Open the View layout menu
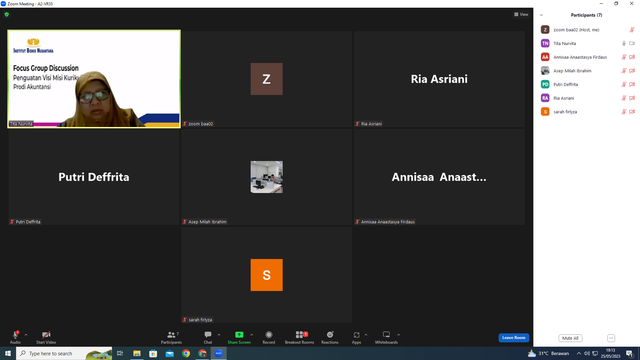Viewport: 640px width, 360px height. coord(521,14)
